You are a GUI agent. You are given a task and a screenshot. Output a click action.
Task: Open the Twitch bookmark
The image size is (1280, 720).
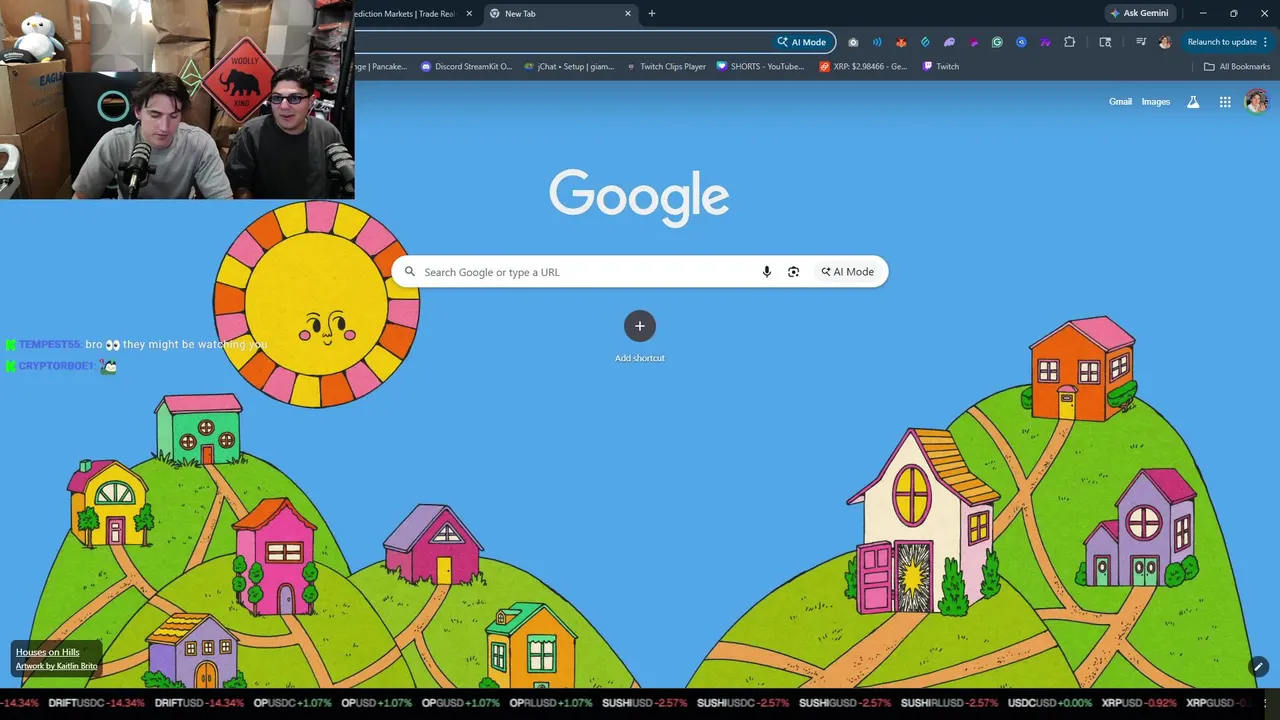tap(941, 67)
